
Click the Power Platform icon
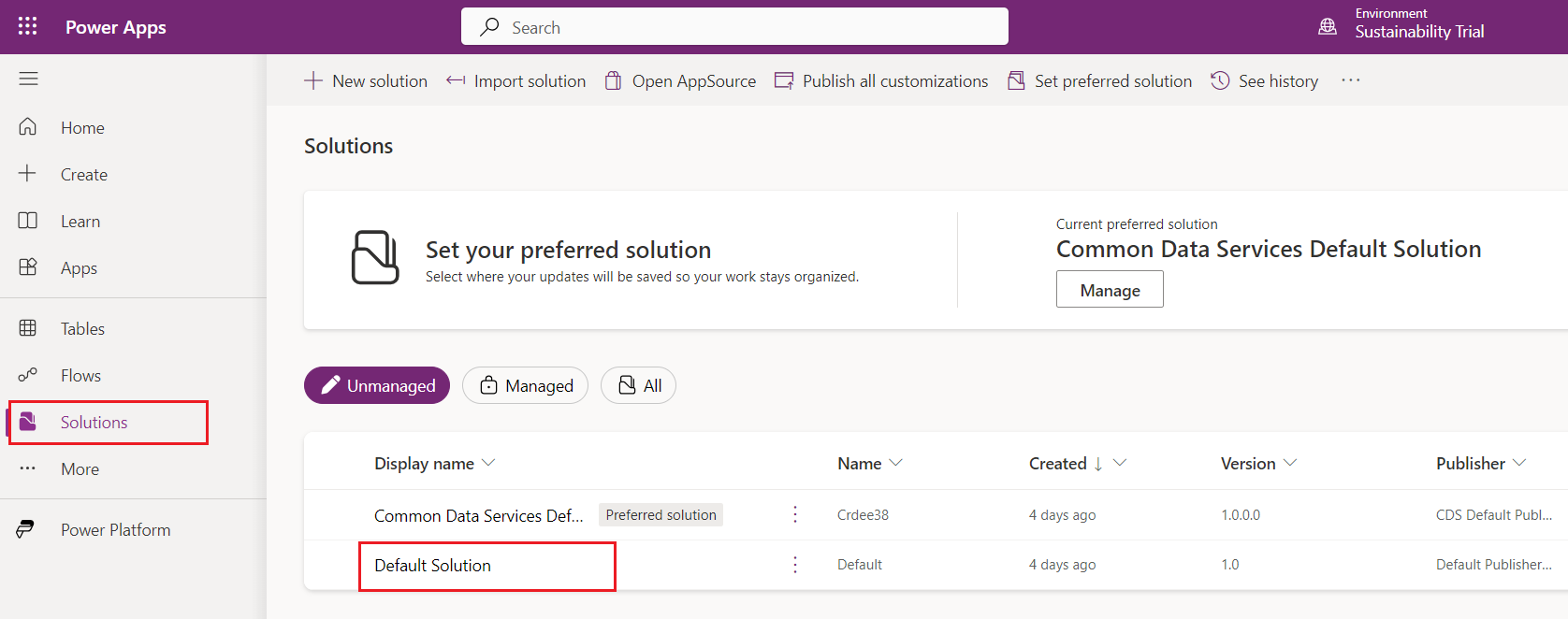tap(25, 529)
